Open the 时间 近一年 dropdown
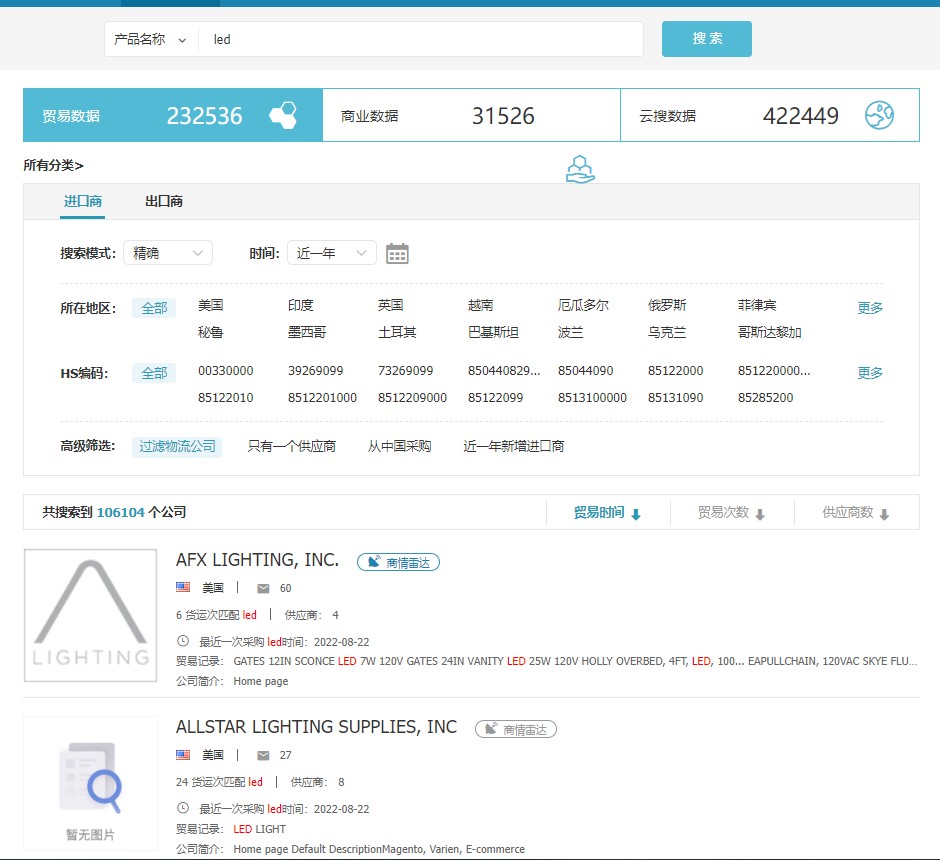 click(332, 253)
